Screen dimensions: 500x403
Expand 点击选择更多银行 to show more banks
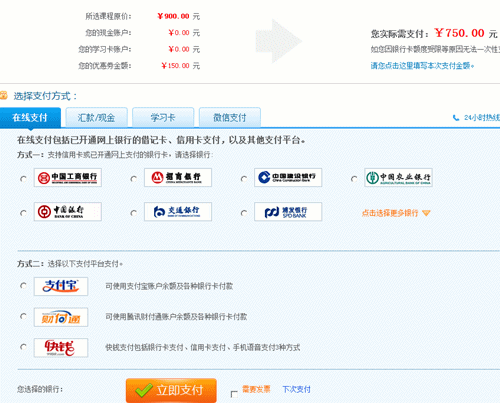point(390,213)
